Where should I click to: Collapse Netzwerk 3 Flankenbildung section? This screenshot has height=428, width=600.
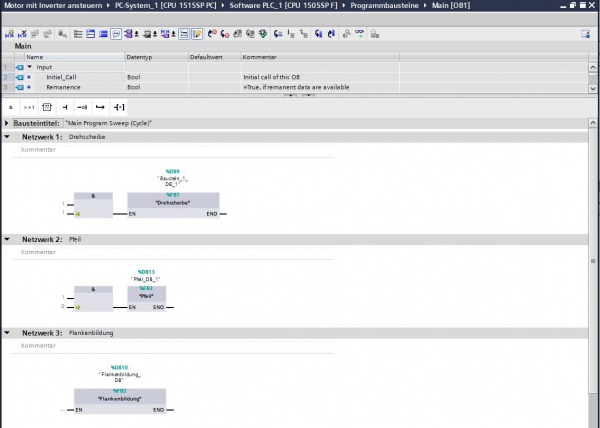[8, 332]
